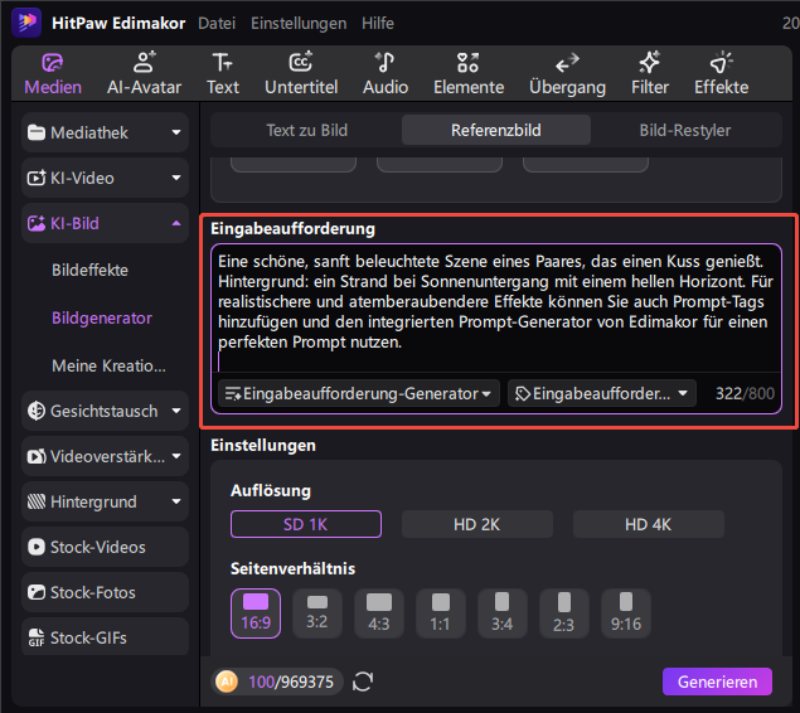
Task: Click the Generieren button
Action: point(717,682)
